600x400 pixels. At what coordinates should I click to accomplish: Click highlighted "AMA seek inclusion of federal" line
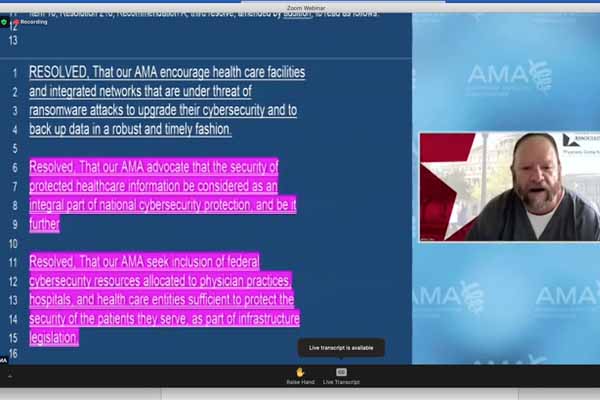click(146, 261)
